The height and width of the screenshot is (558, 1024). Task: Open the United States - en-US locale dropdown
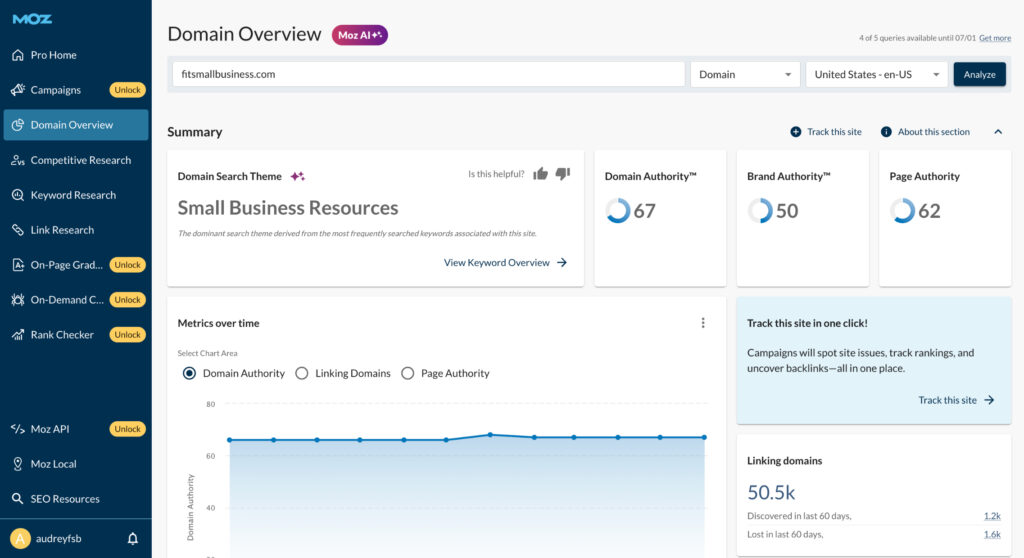click(877, 74)
